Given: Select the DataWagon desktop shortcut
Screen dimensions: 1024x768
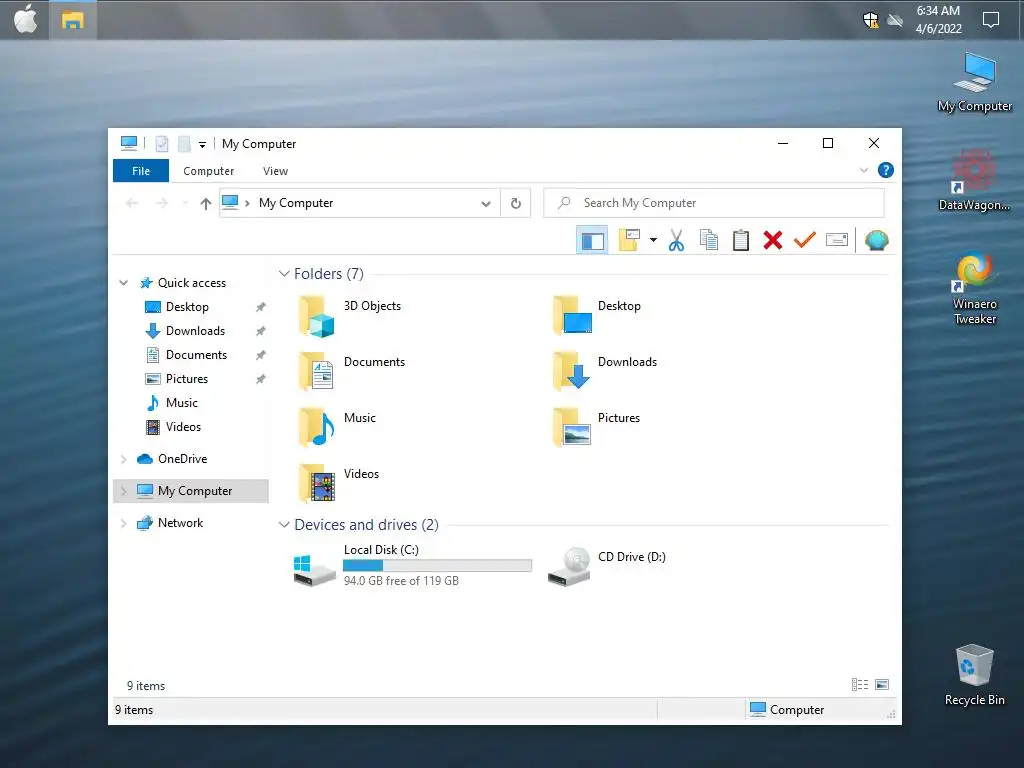Looking at the screenshot, I should pos(974,181).
